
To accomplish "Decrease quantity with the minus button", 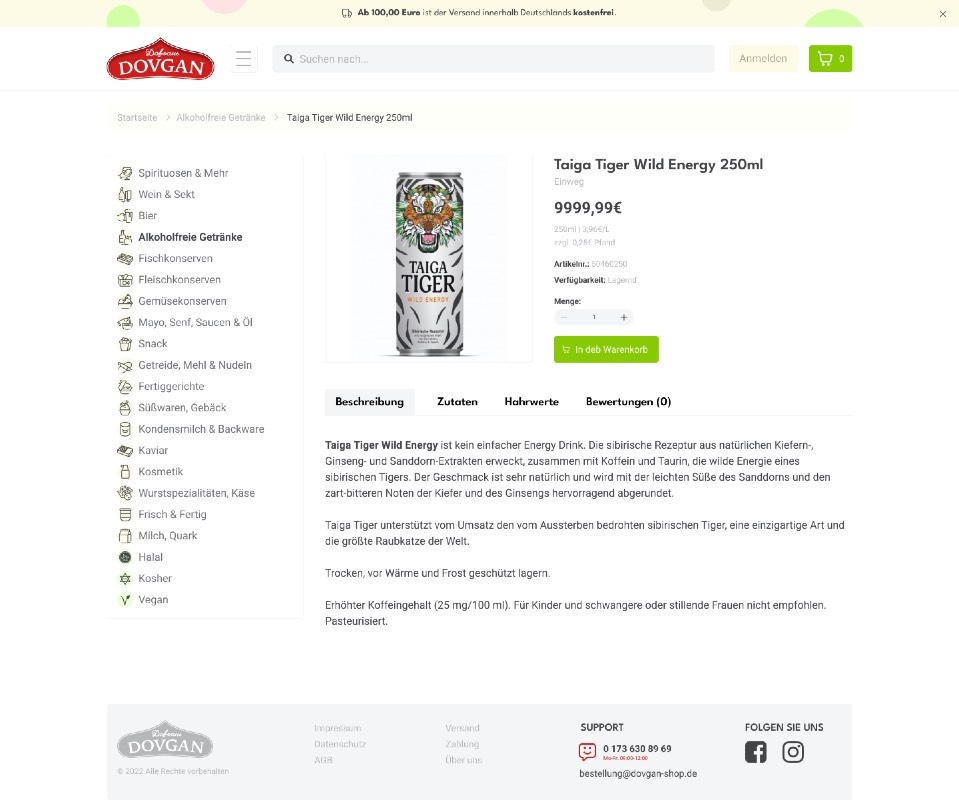I will pos(564,317).
